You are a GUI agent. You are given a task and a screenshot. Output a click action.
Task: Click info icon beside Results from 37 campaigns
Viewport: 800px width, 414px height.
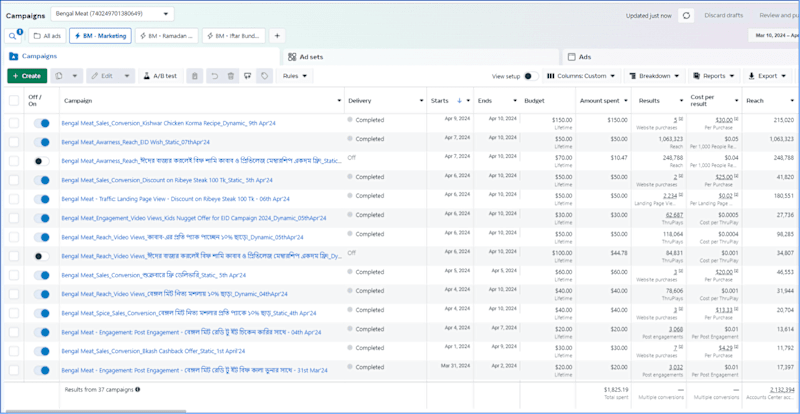click(138, 389)
